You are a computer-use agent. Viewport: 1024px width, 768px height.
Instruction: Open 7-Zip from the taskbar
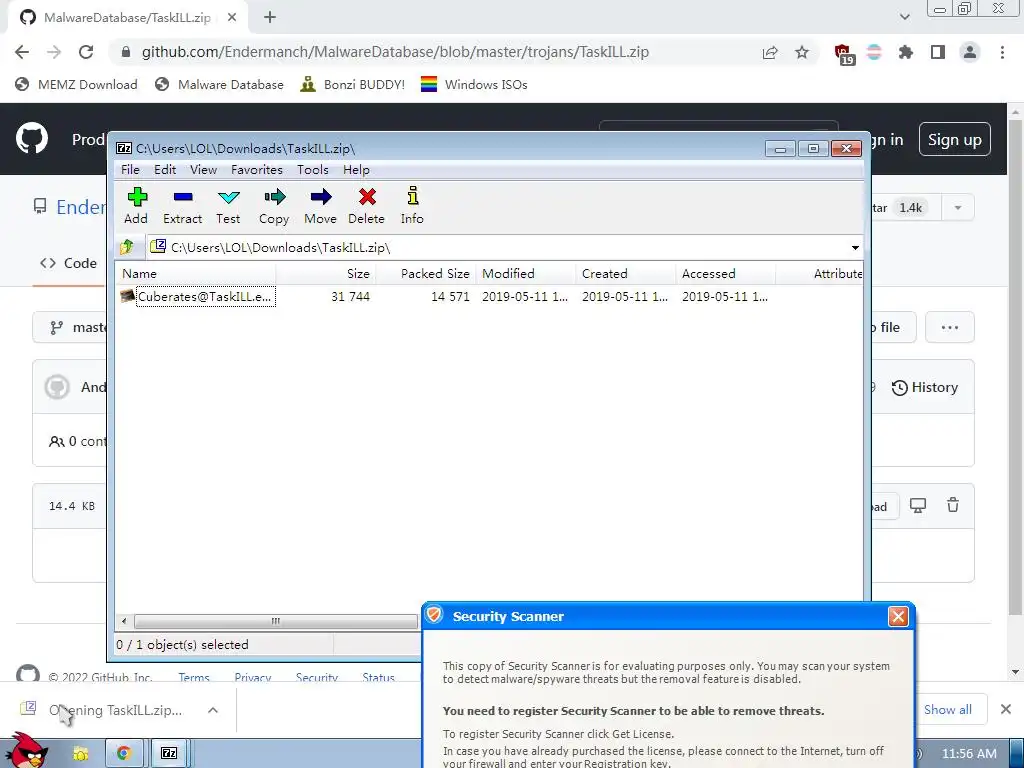[169, 754]
